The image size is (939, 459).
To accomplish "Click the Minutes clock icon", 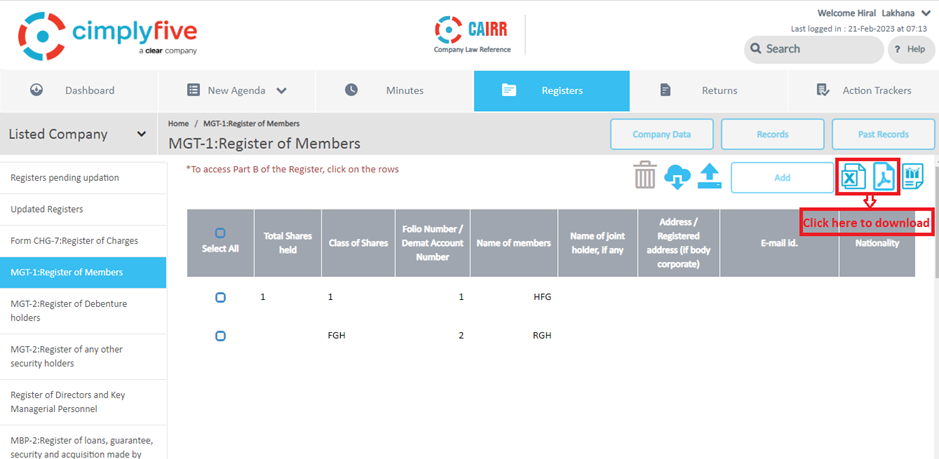I will click(x=351, y=90).
